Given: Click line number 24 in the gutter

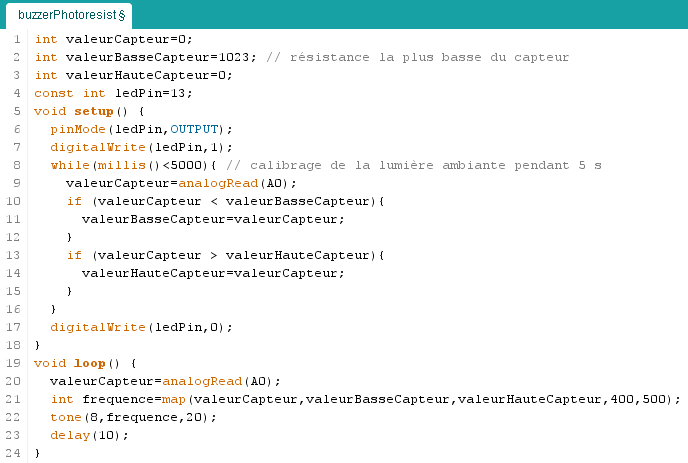Looking at the screenshot, I should pos(13,453).
